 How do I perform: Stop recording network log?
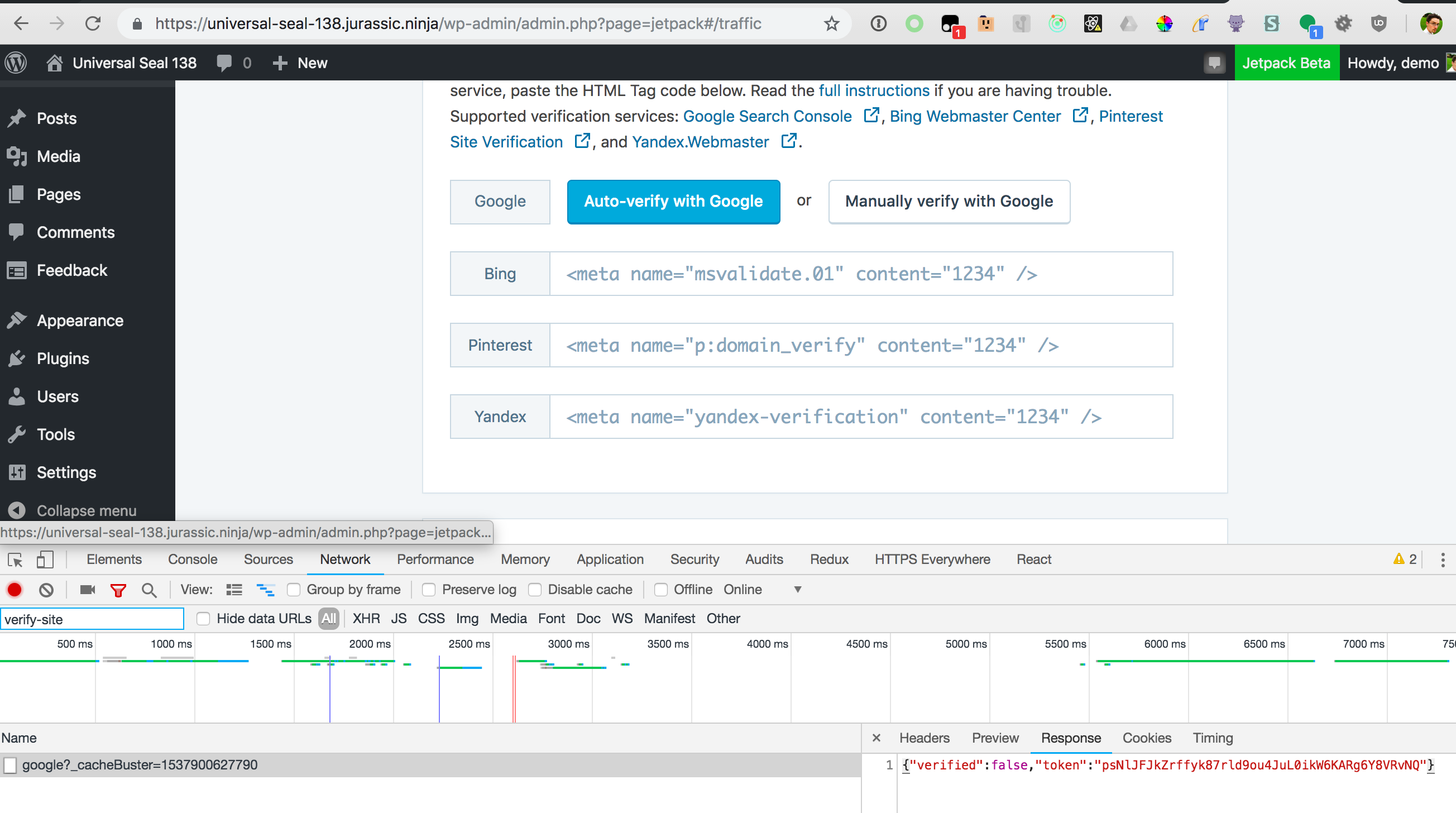click(15, 590)
